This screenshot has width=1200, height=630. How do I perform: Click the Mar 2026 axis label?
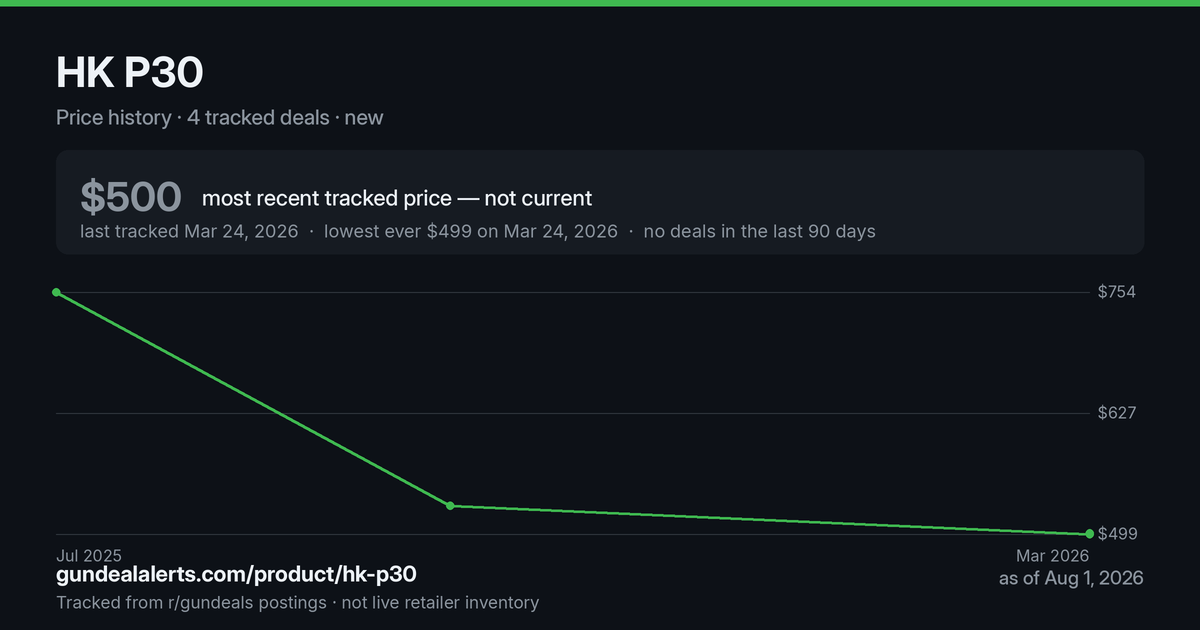[x=1053, y=555]
